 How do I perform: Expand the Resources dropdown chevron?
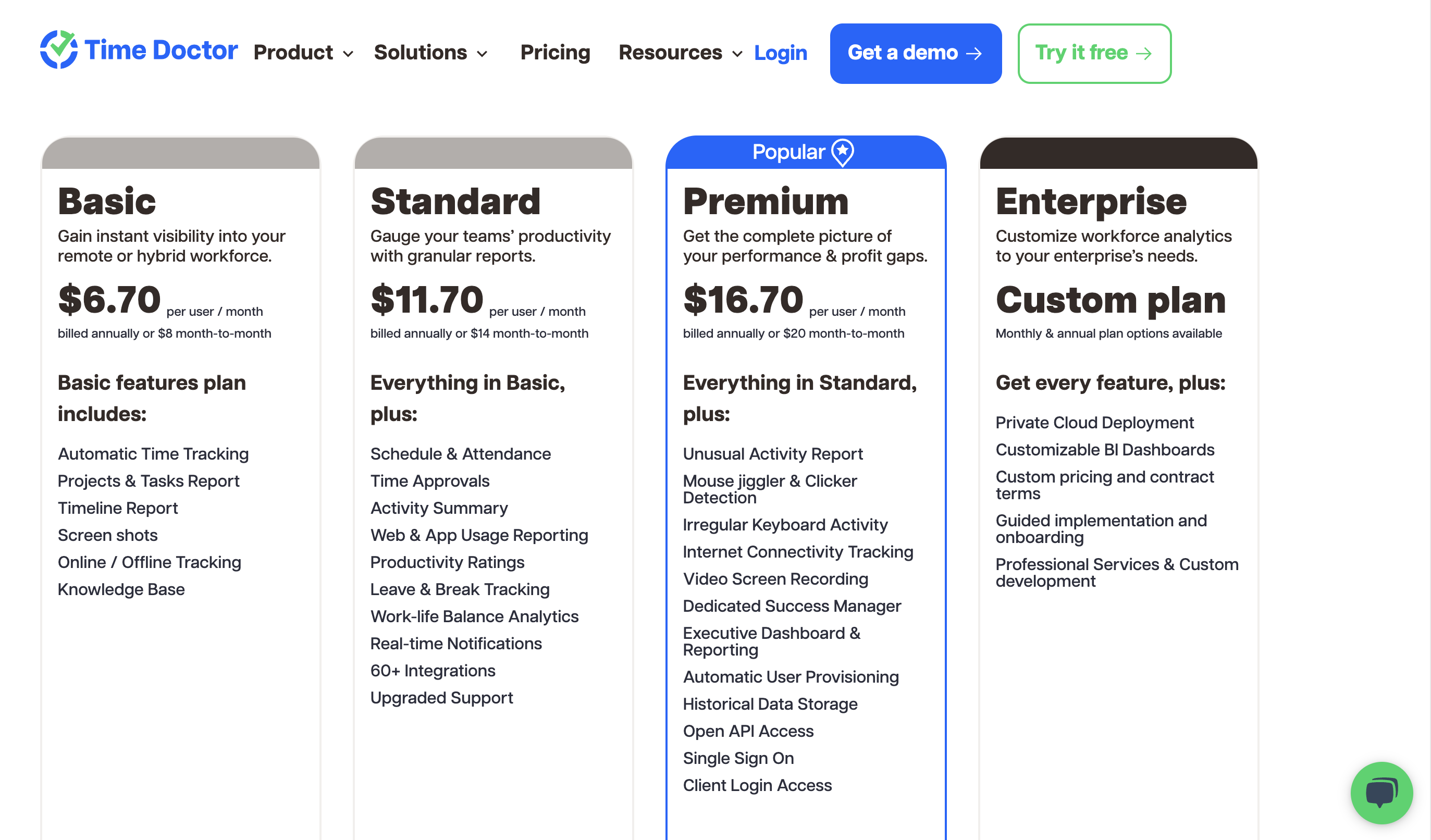pos(737,54)
